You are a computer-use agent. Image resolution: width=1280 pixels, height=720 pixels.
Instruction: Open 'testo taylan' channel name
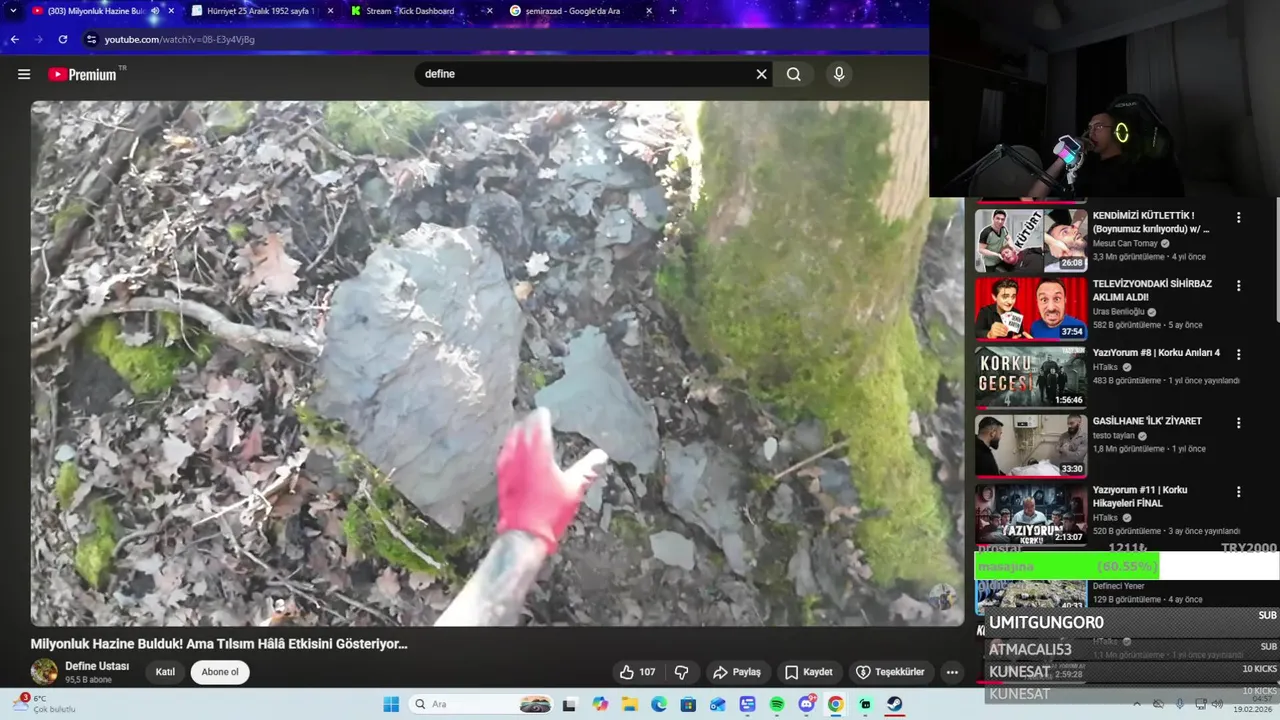click(x=1114, y=436)
